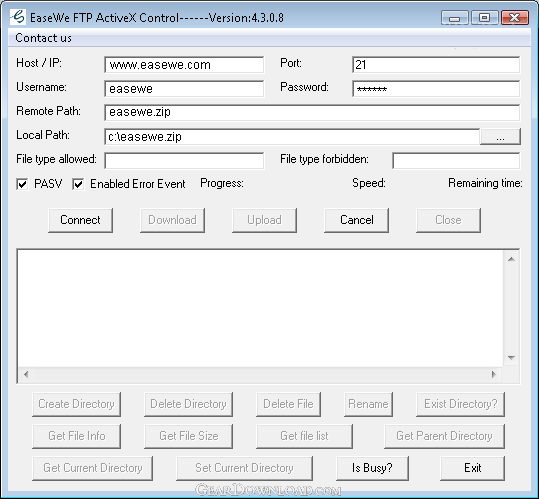Click the EaseWe app icon in title bar

click(x=18, y=17)
